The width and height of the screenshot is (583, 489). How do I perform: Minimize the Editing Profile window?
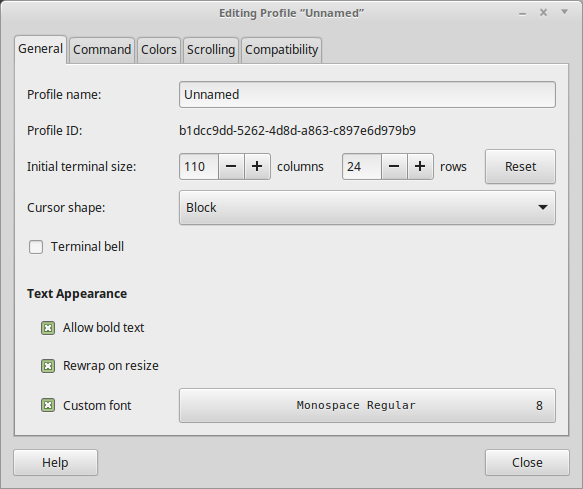[522, 13]
